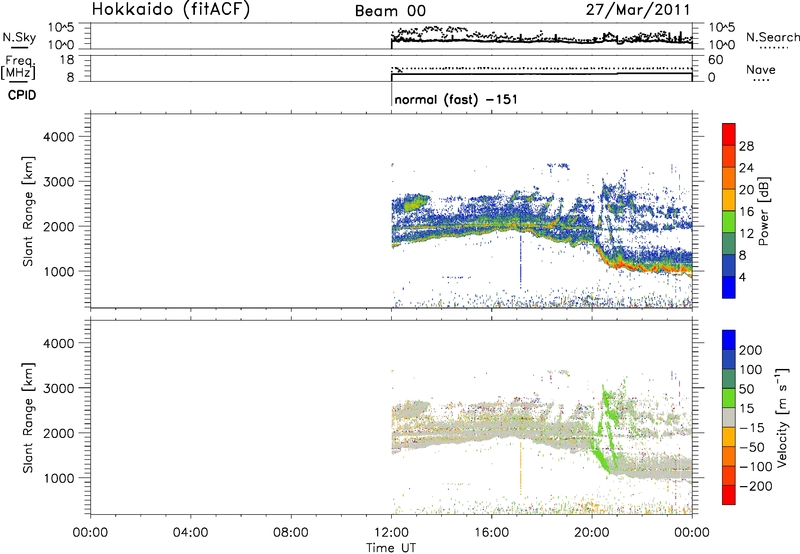Click the '04:00' time tick label
This screenshot has height=554, width=800.
click(191, 533)
